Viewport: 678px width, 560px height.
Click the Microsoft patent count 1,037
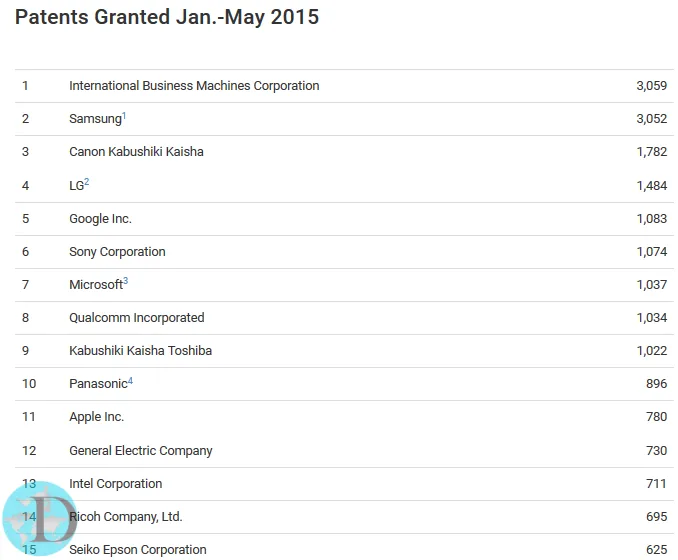point(652,285)
